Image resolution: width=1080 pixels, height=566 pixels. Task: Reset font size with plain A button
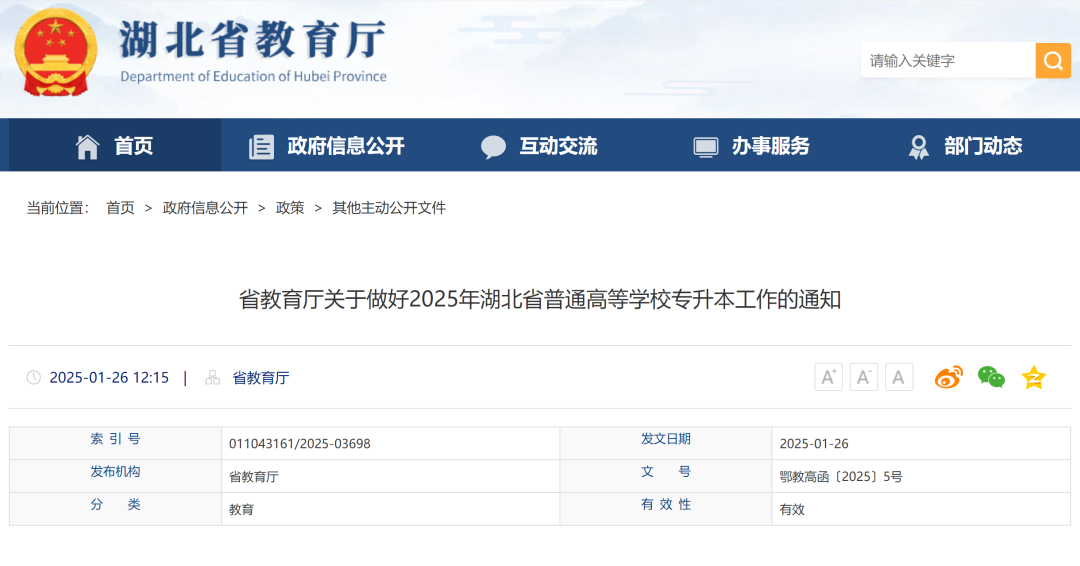pos(899,377)
